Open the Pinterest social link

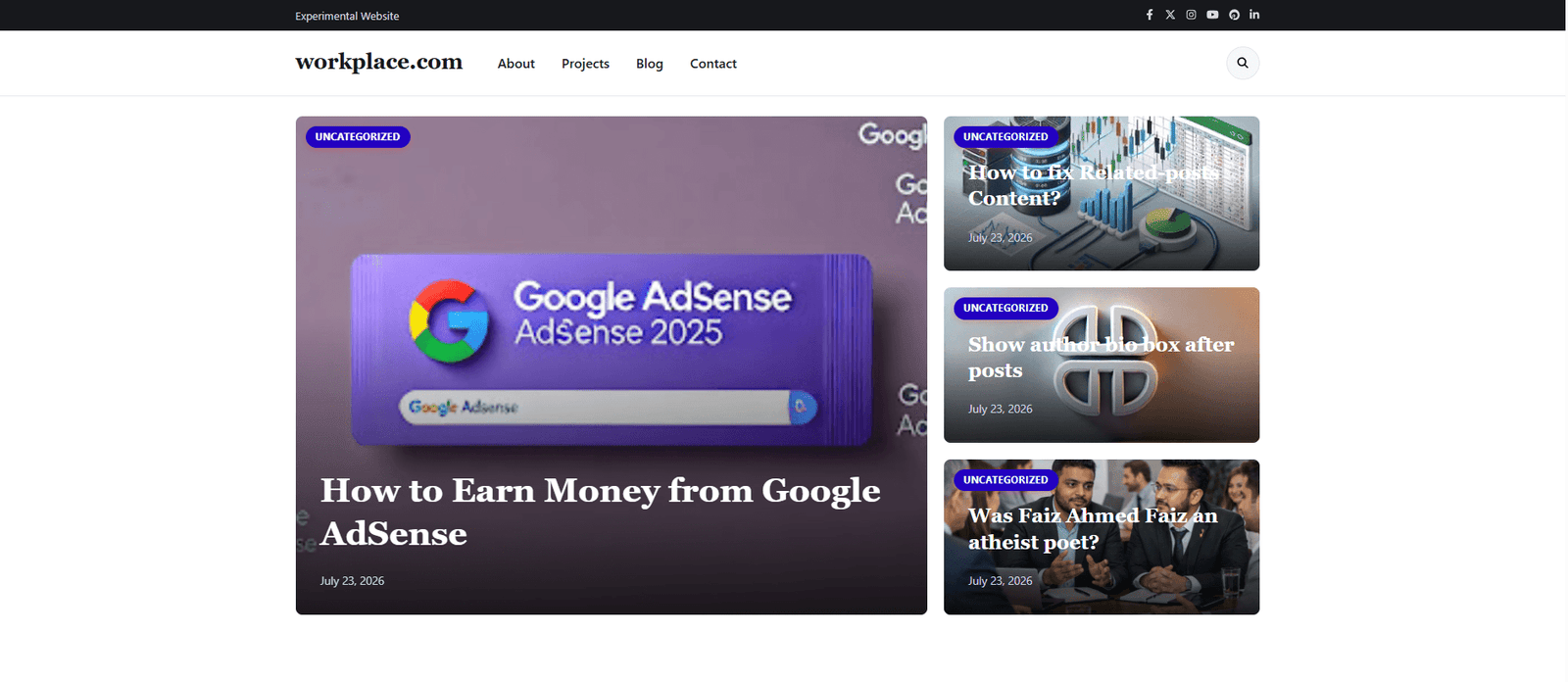coord(1234,15)
